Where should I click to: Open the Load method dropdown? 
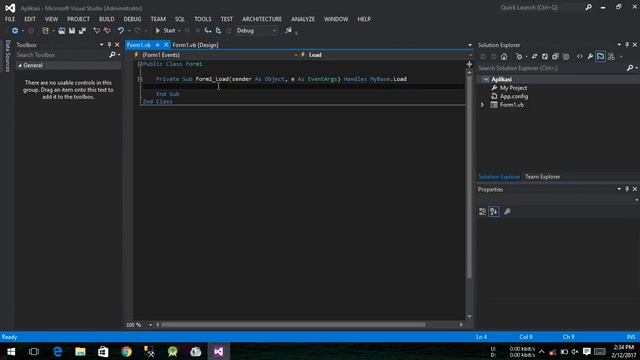click(386, 55)
